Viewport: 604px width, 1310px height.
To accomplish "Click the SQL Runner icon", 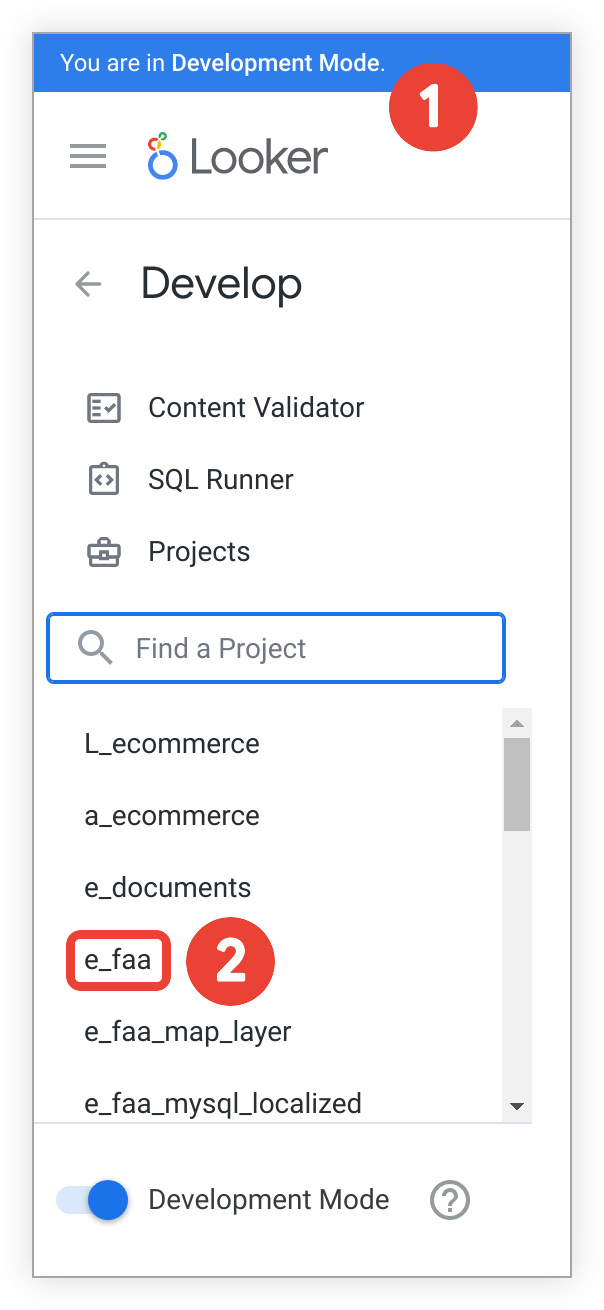I will pos(104,480).
